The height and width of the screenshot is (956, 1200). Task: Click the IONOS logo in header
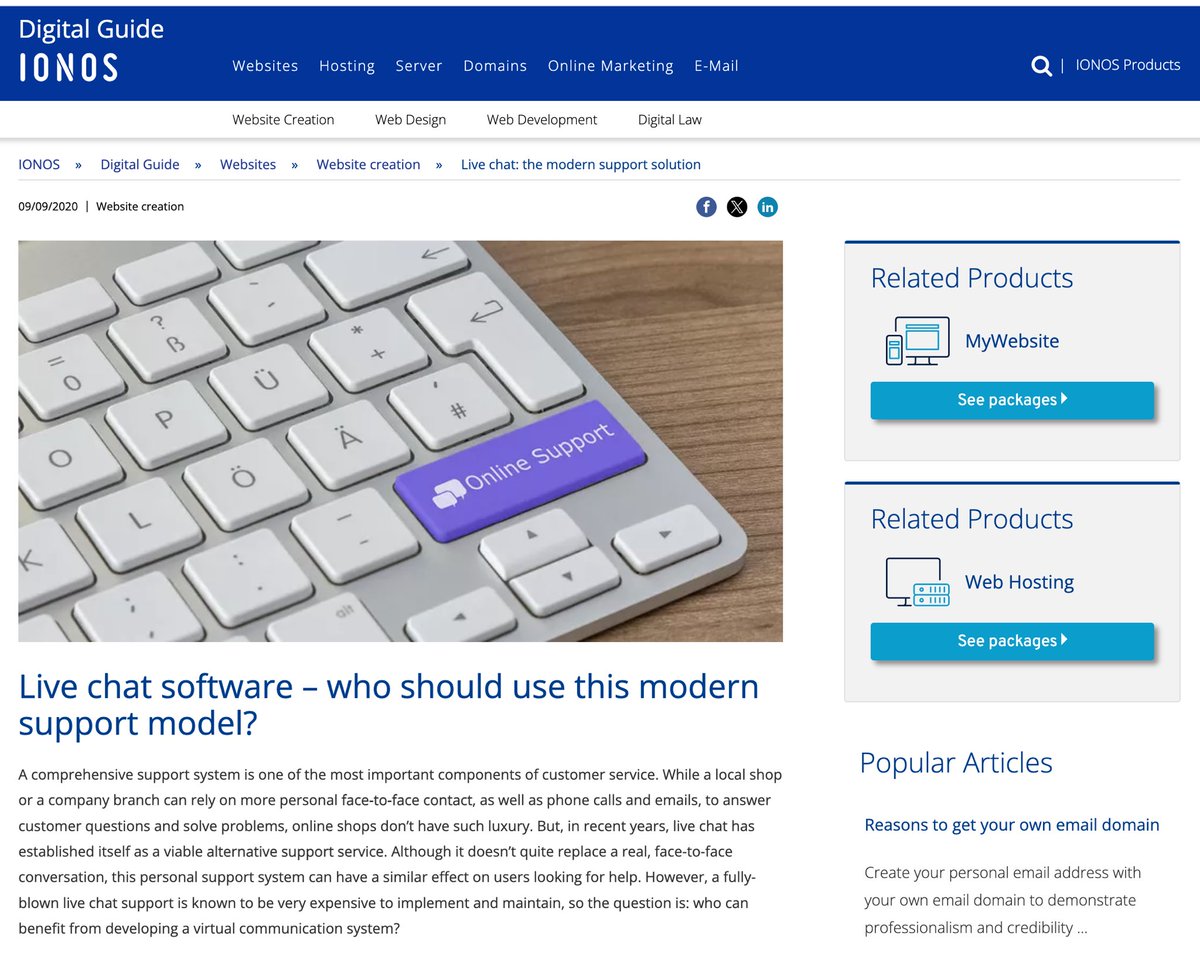pyautogui.click(x=68, y=67)
